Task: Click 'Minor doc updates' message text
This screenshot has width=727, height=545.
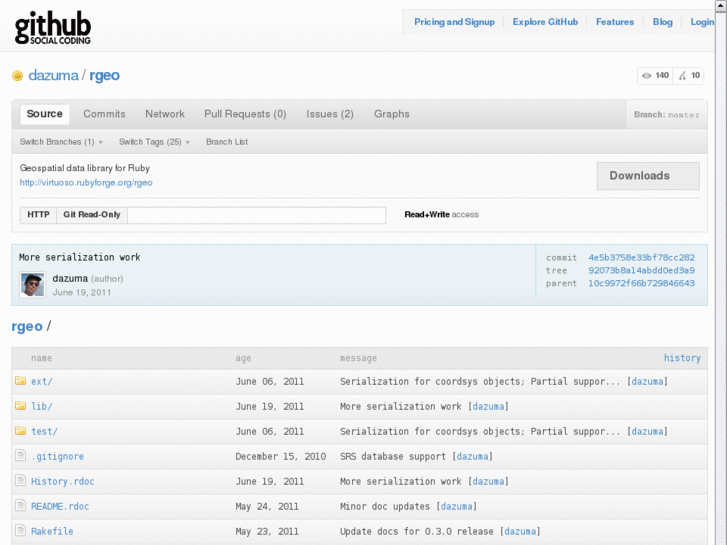Action: click(x=385, y=507)
